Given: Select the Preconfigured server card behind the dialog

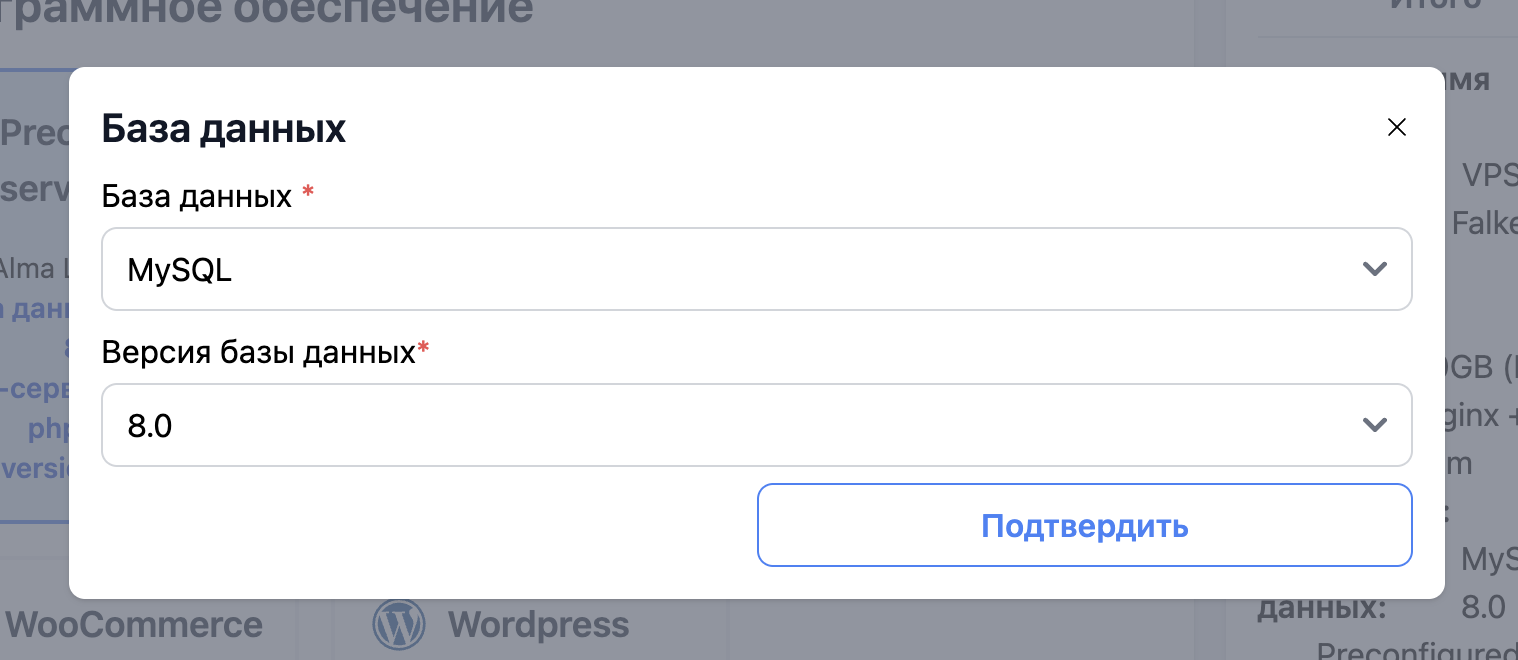Looking at the screenshot, I should tap(34, 296).
